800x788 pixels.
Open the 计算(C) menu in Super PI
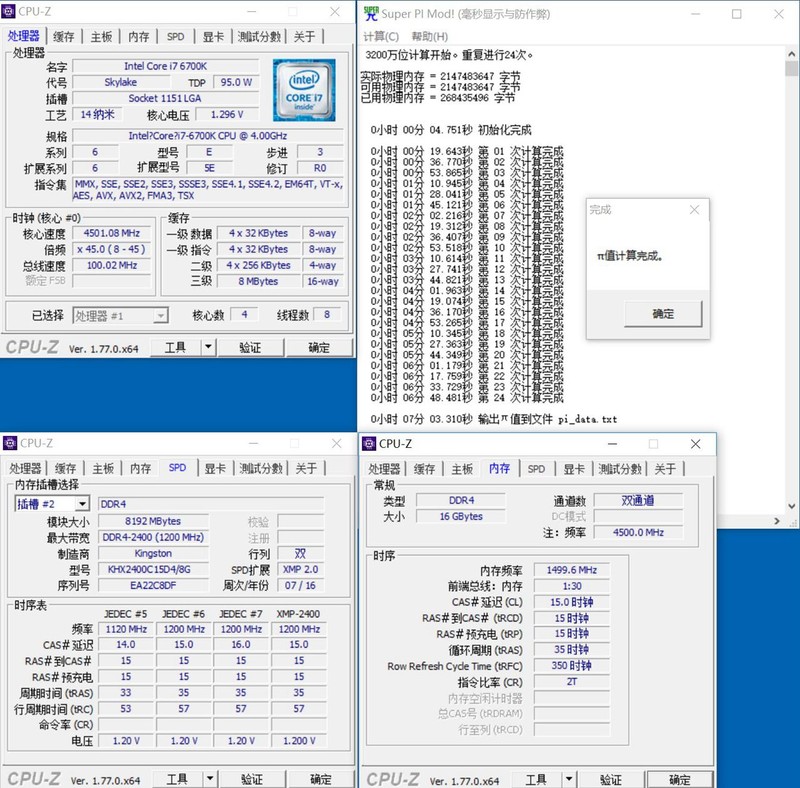click(381, 37)
